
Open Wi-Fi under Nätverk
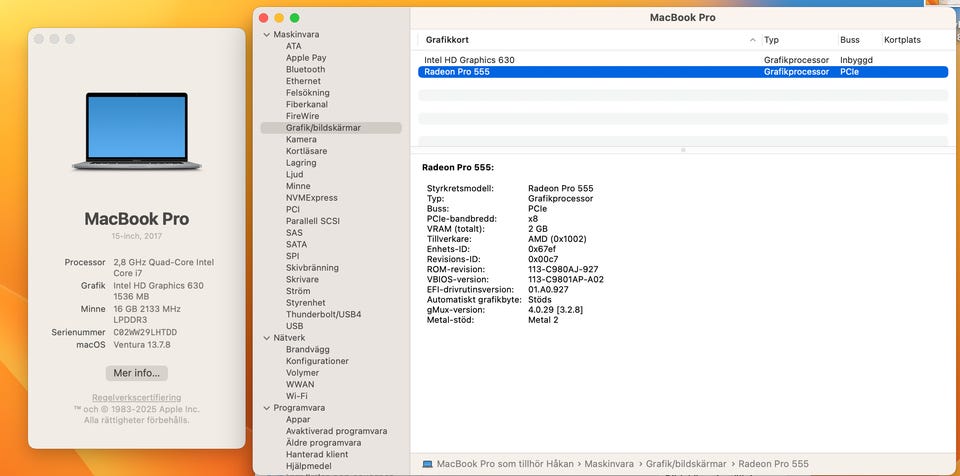tap(296, 396)
